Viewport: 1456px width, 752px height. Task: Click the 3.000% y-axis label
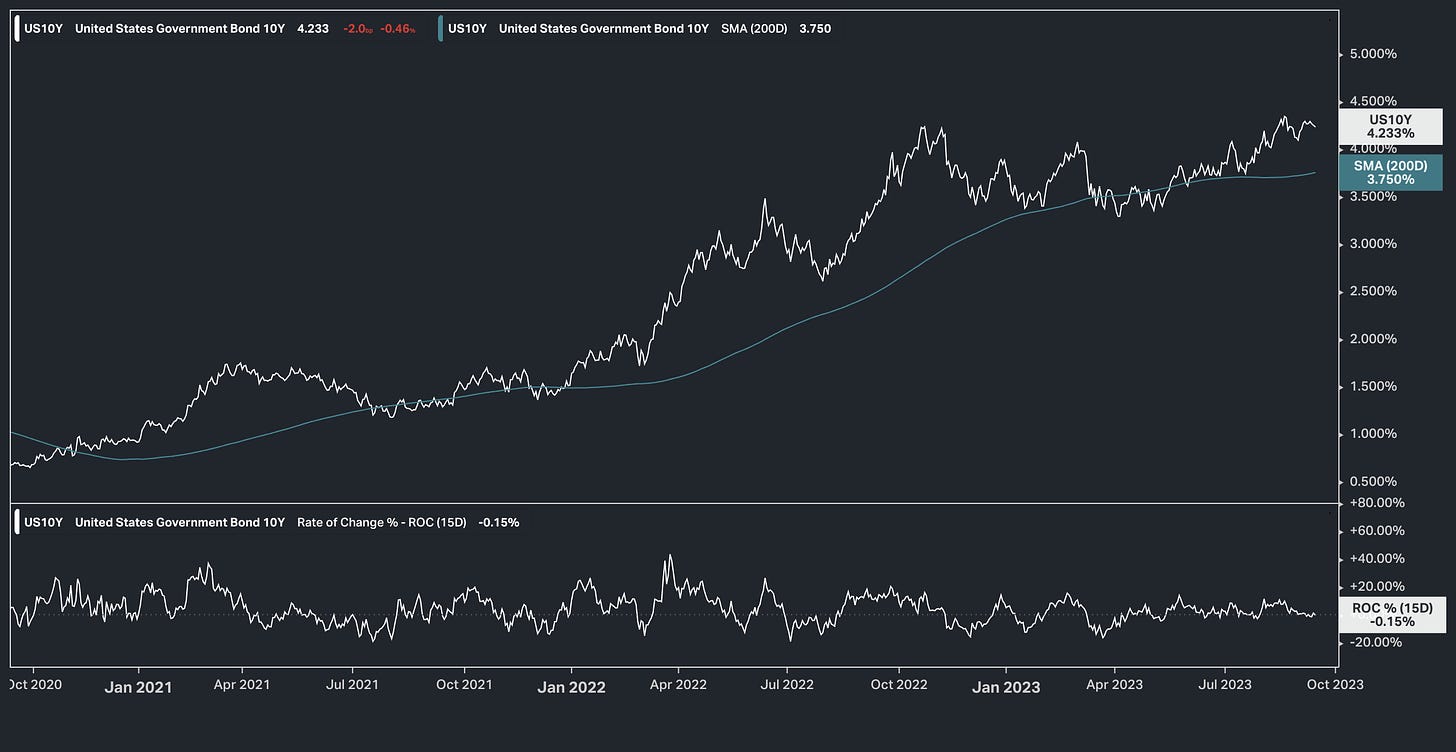[x=1375, y=244]
